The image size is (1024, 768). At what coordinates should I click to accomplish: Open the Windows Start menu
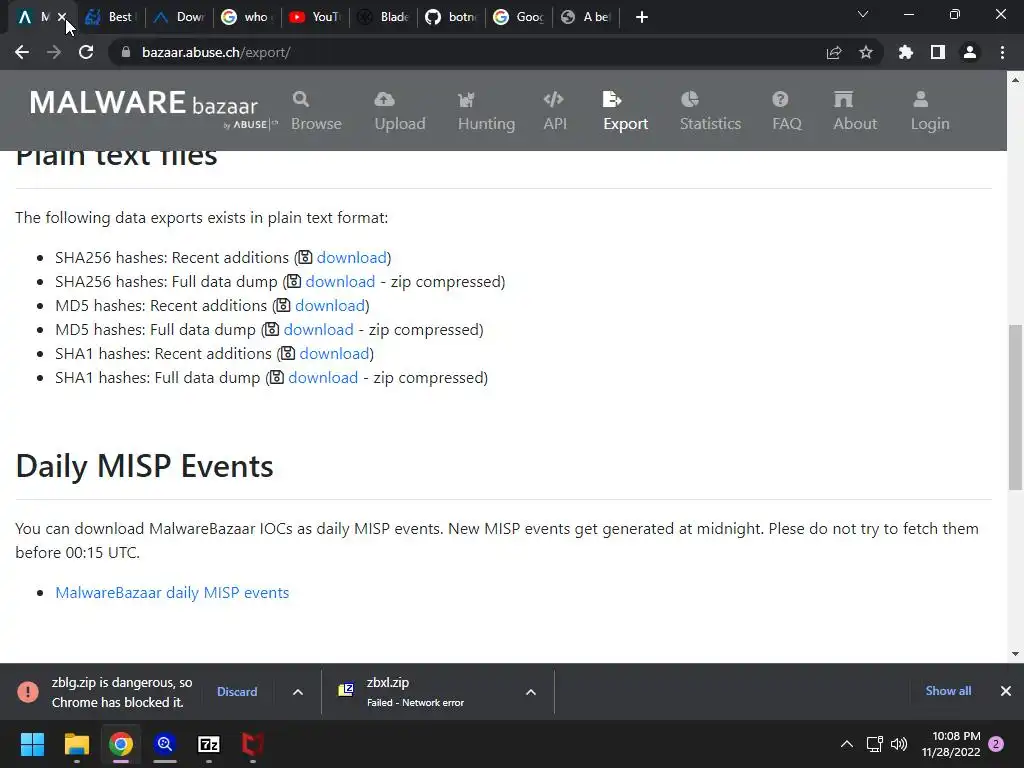32,744
